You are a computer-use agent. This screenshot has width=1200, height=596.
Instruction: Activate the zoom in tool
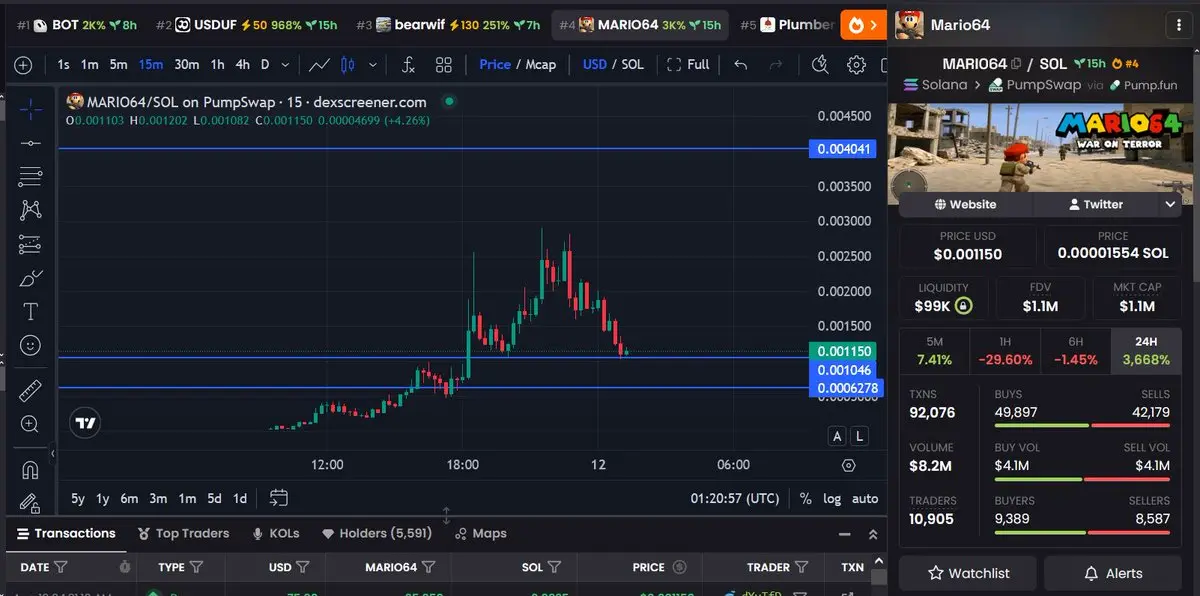coord(31,424)
